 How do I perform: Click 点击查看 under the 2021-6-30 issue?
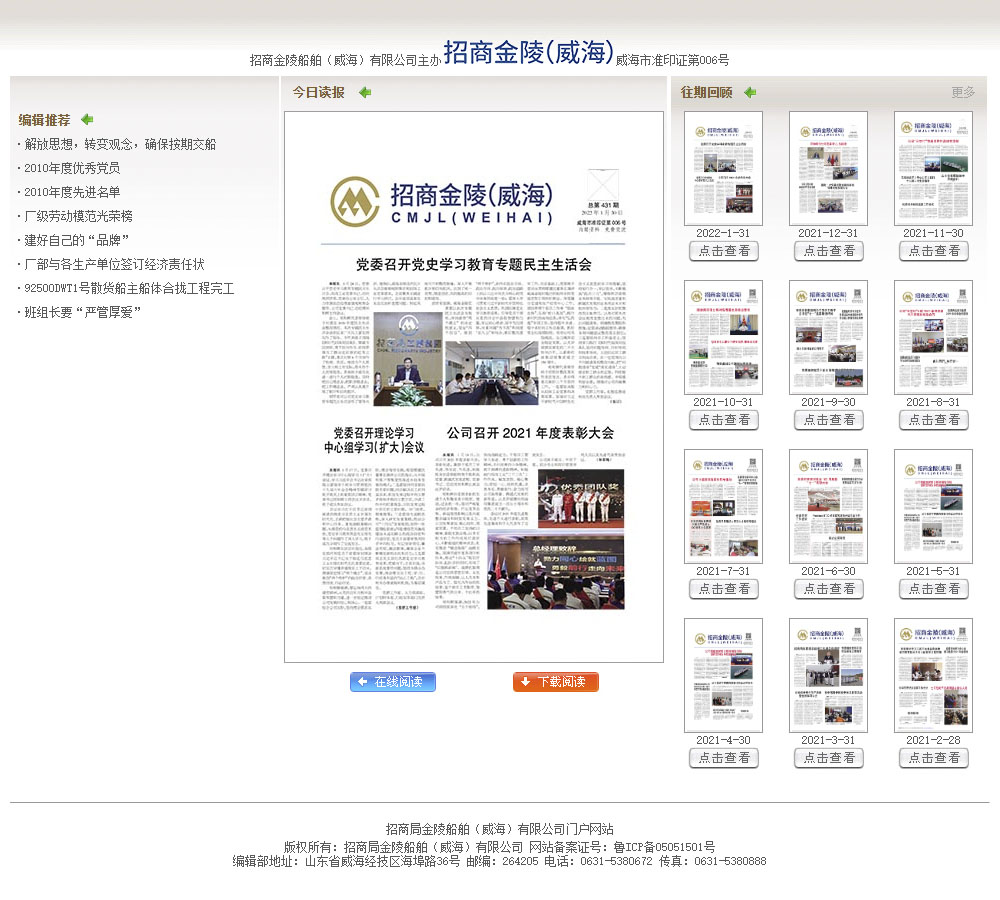tap(829, 589)
